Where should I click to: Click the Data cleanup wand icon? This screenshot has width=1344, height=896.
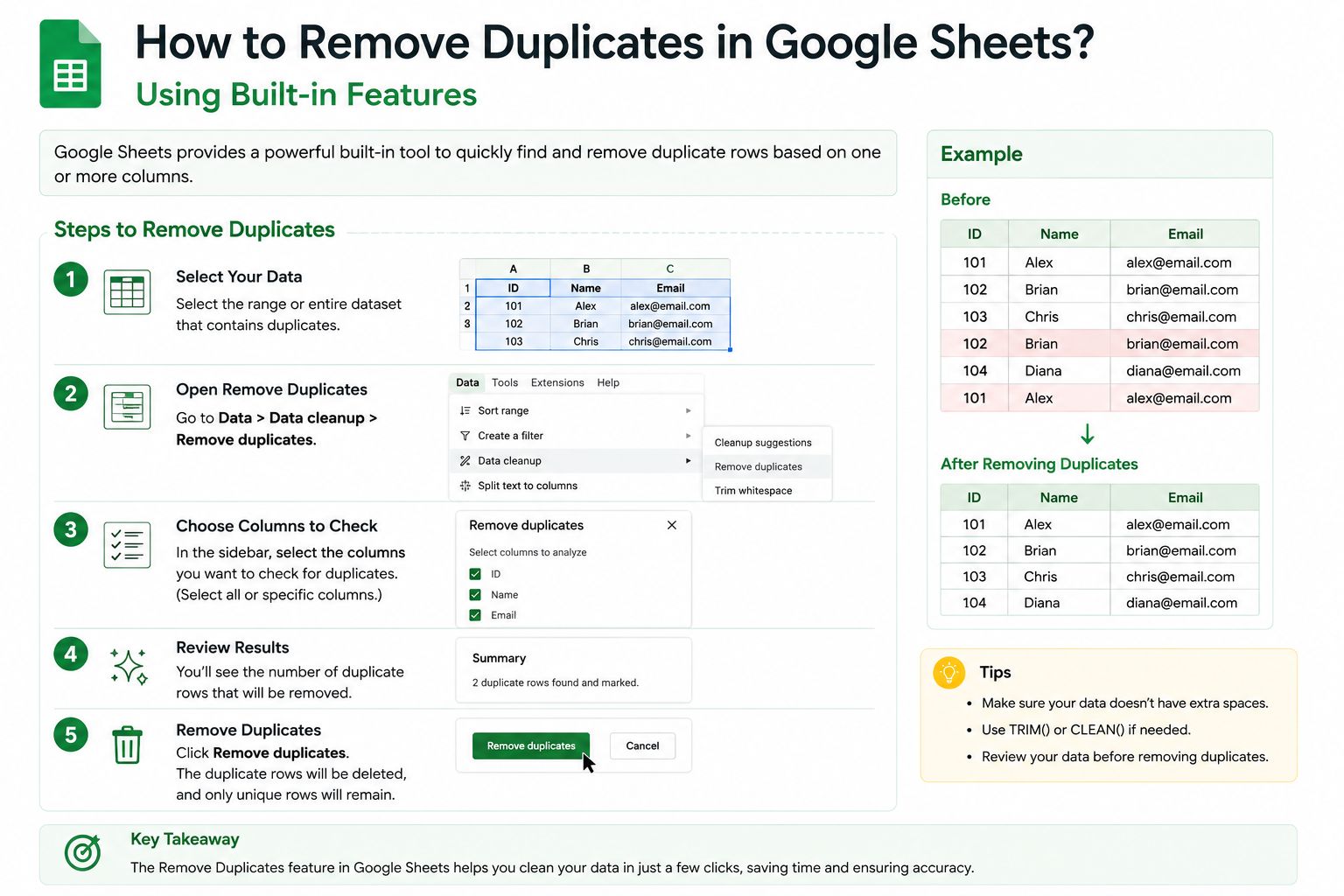tap(465, 461)
